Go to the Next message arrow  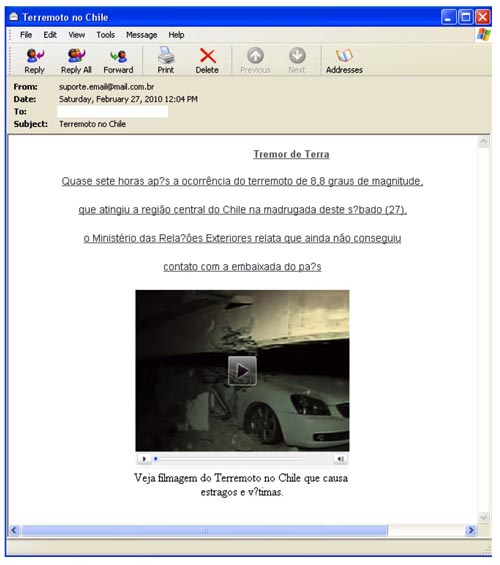point(297,61)
